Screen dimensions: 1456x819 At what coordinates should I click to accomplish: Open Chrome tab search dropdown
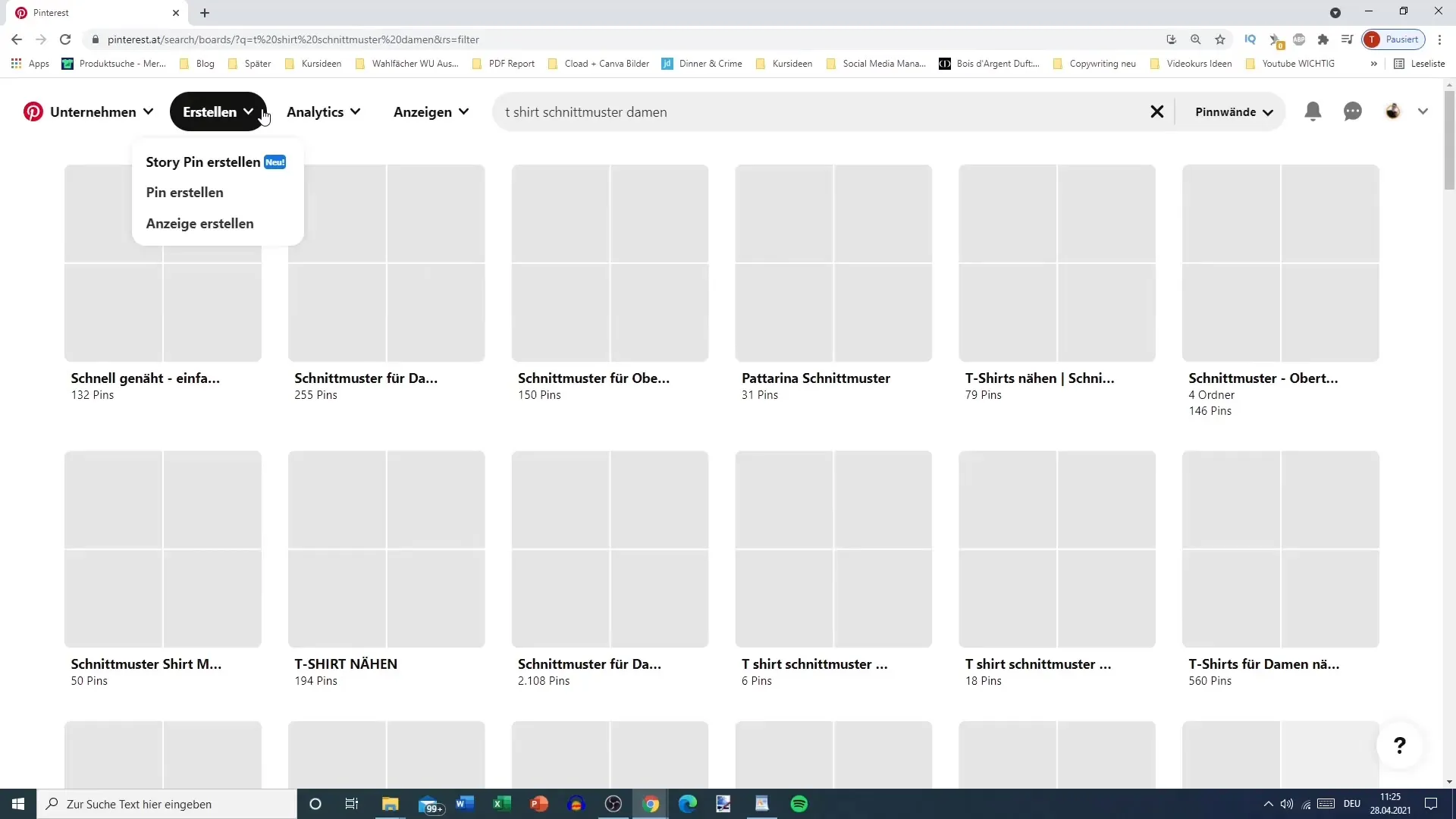1335,13
